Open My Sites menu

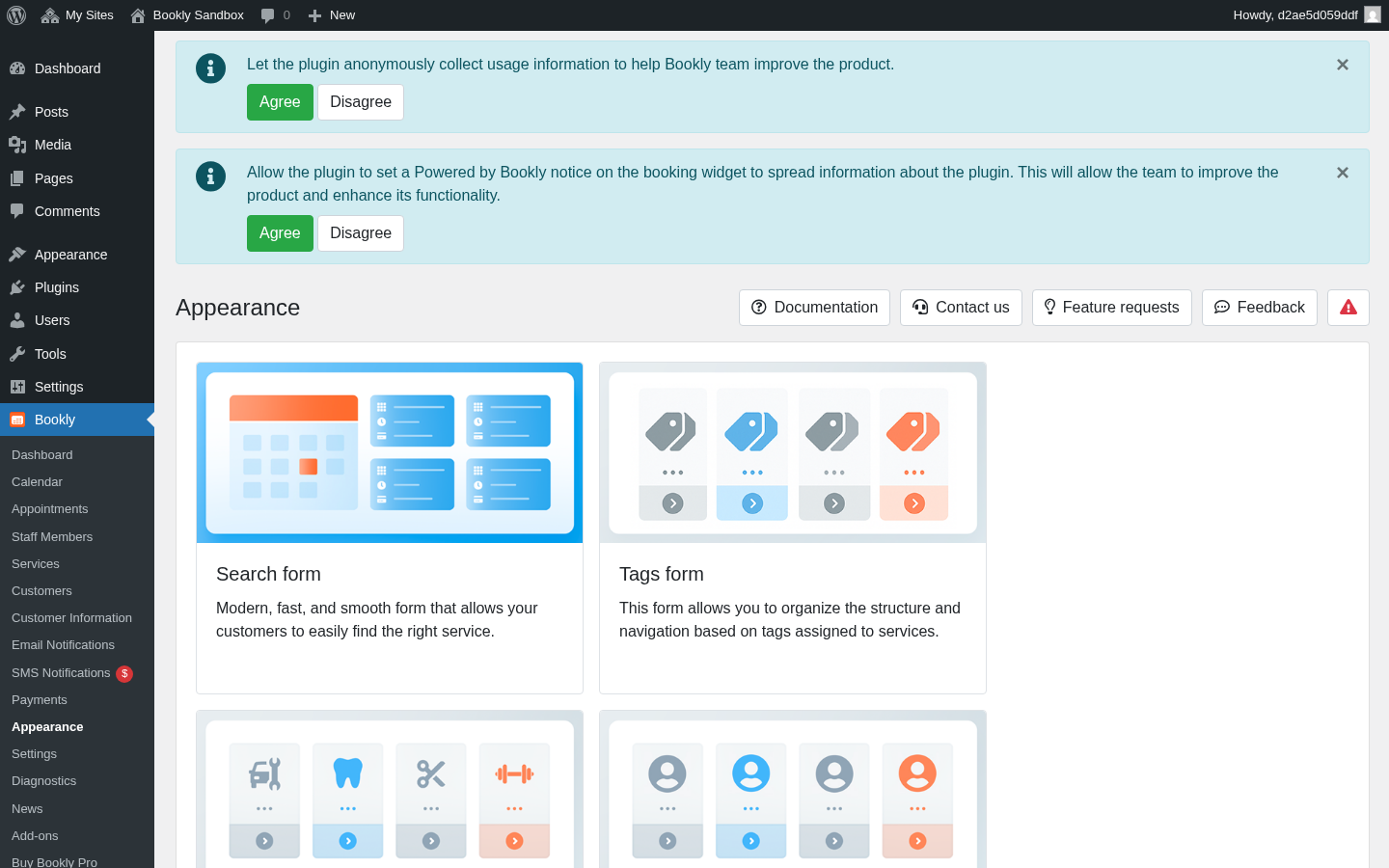tap(77, 15)
